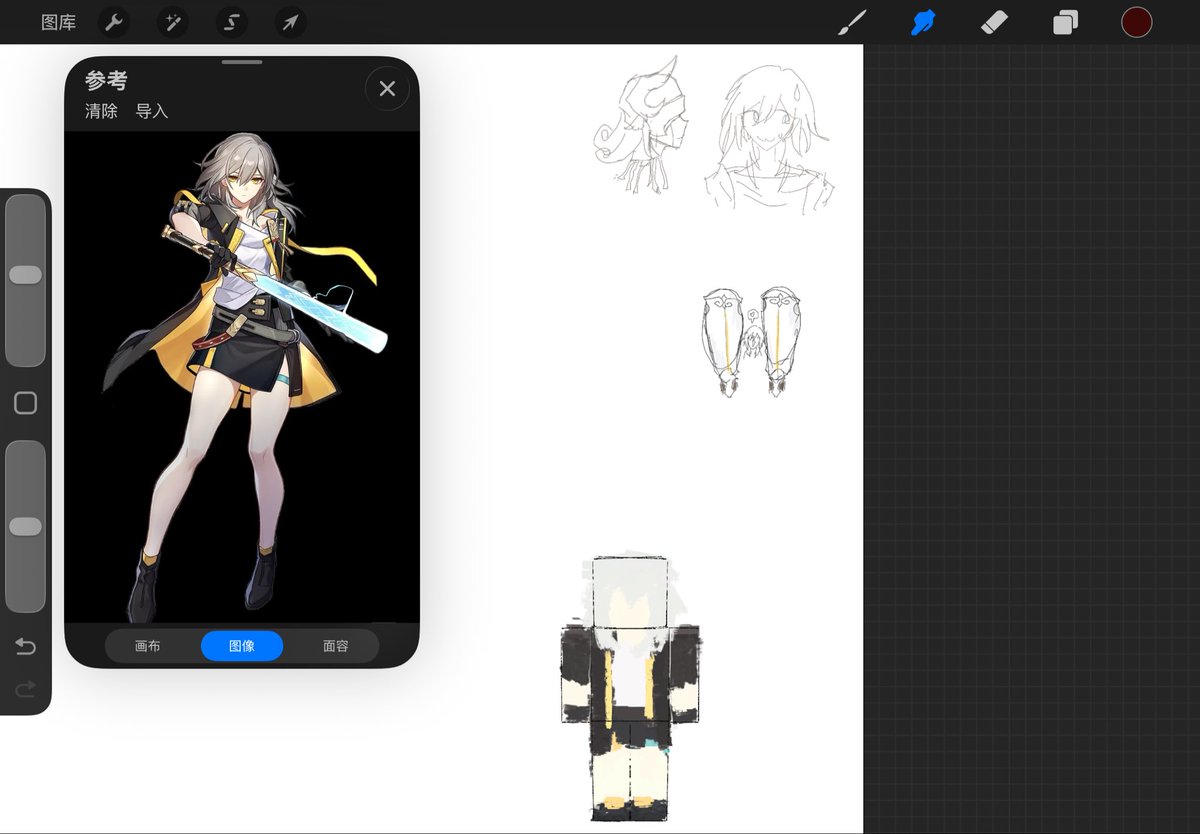Switch reference to 图像 tab
Viewport: 1200px width, 834px height.
[242, 646]
